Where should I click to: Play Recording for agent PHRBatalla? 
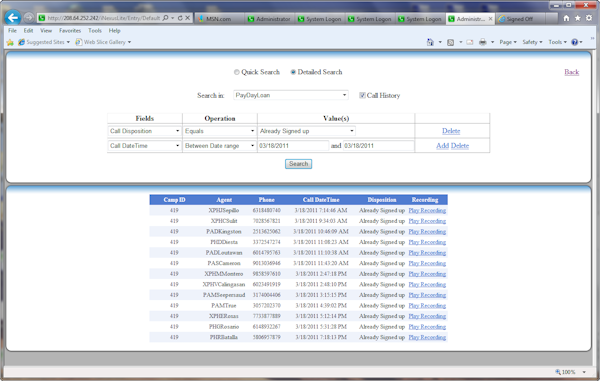[427, 337]
